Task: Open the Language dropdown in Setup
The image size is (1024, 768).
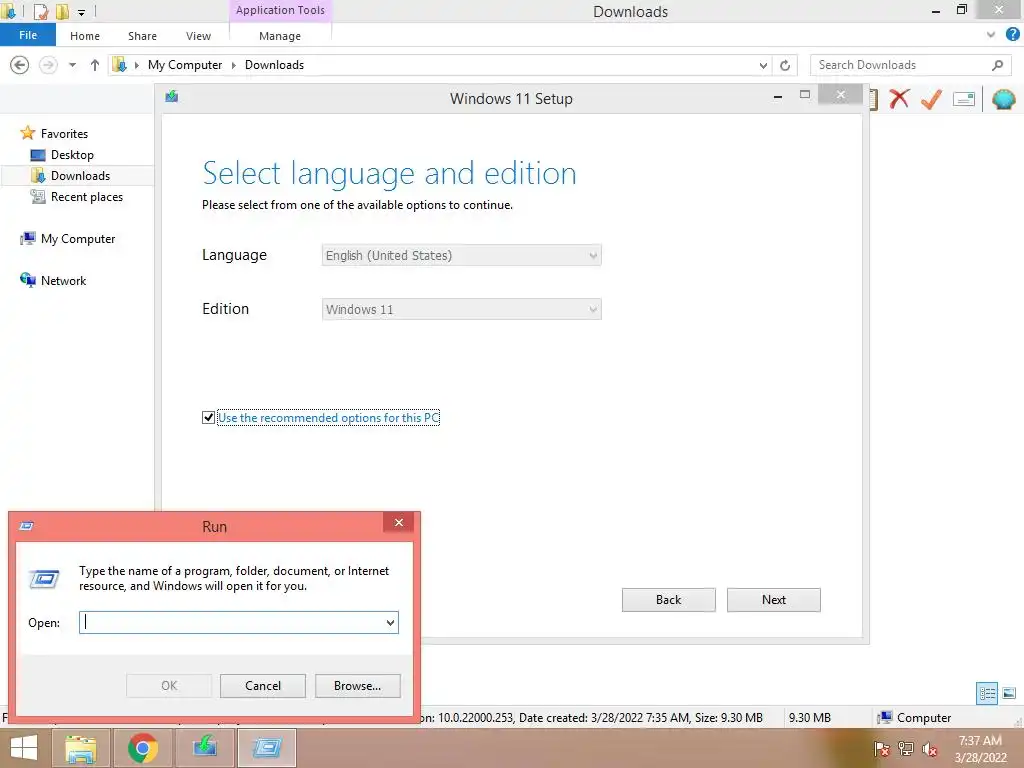Action: (x=461, y=255)
